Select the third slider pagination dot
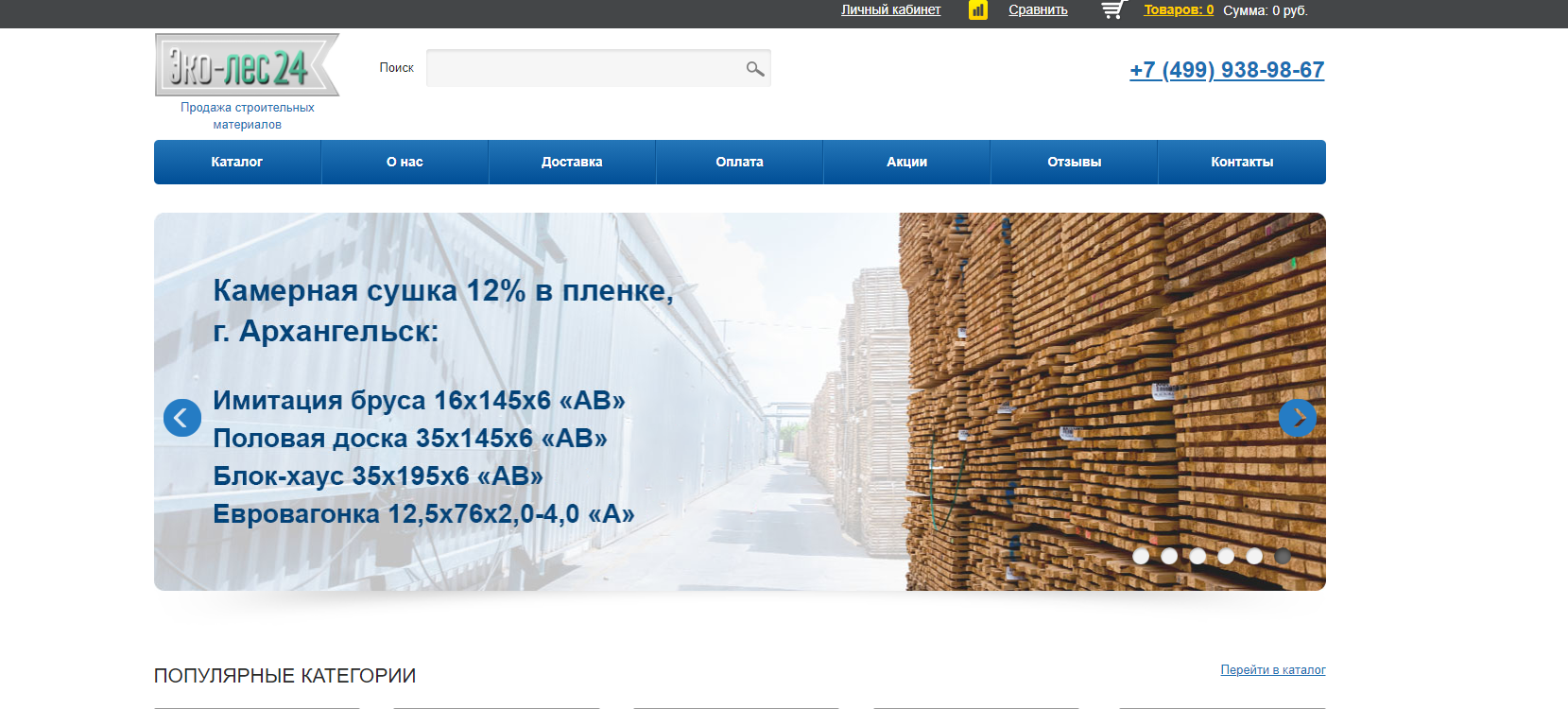Screen dimensions: 1568x709 (x=1198, y=556)
